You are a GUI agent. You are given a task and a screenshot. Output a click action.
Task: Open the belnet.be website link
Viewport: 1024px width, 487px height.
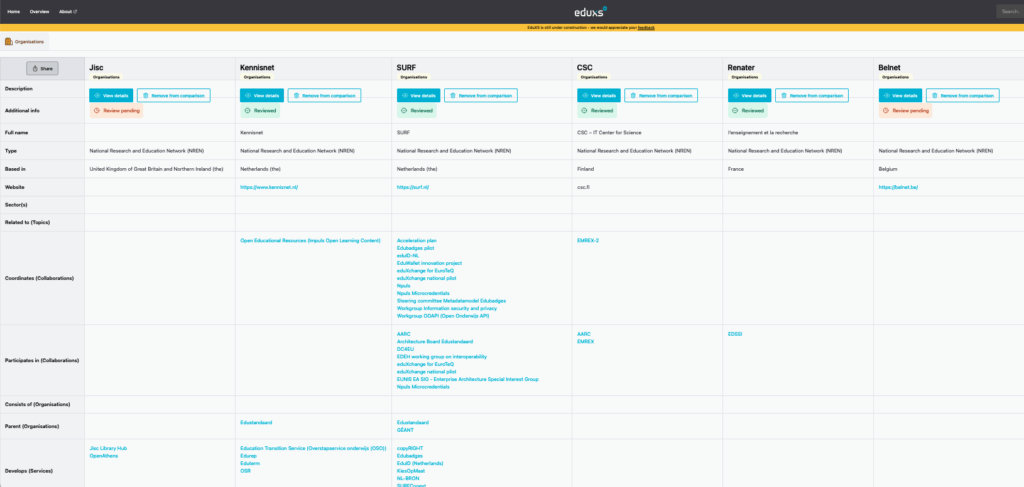(x=896, y=187)
